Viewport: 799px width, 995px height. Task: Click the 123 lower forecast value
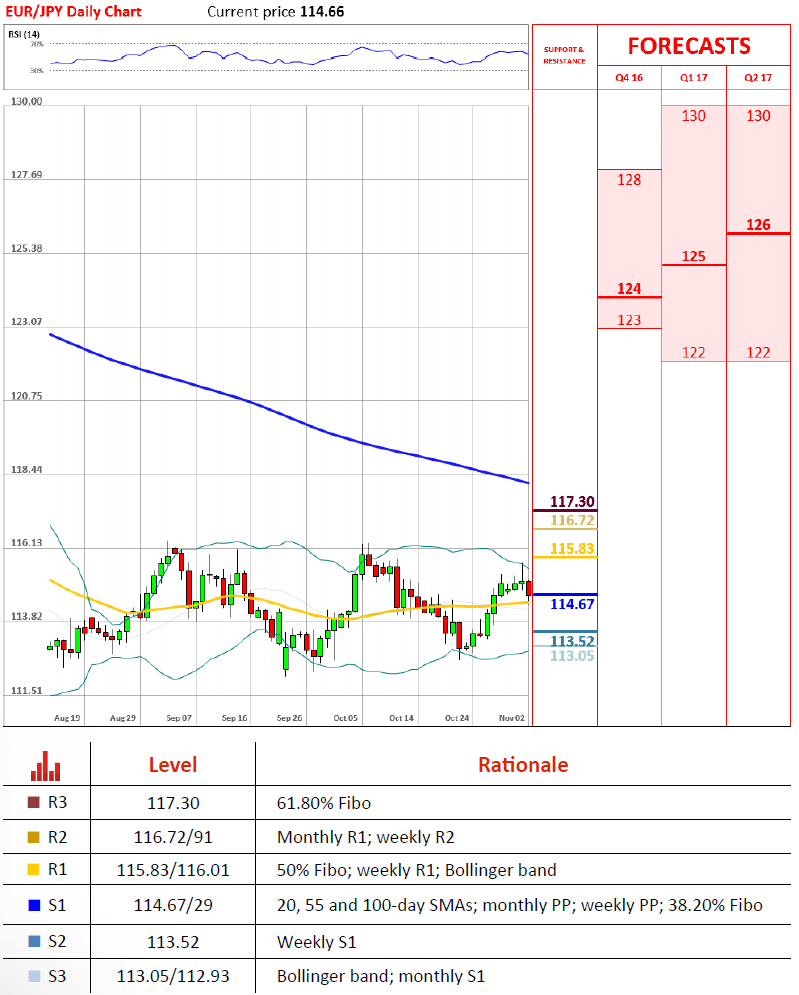click(x=629, y=320)
